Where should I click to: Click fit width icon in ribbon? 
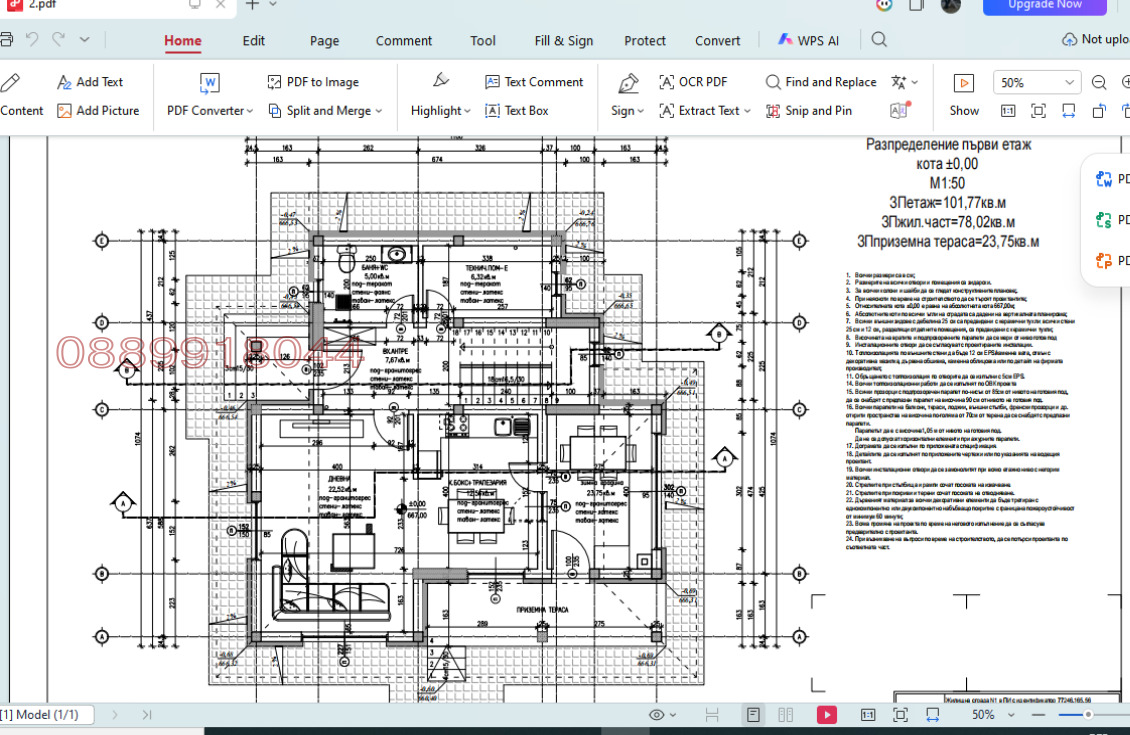(1069, 111)
